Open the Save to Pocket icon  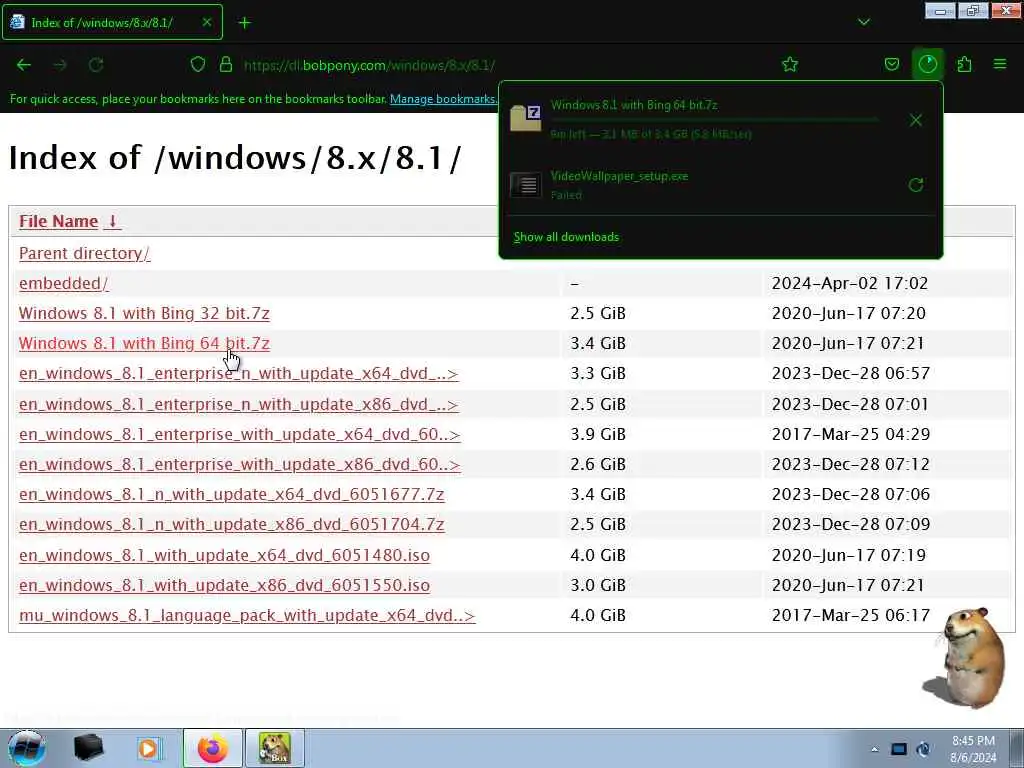click(x=891, y=64)
